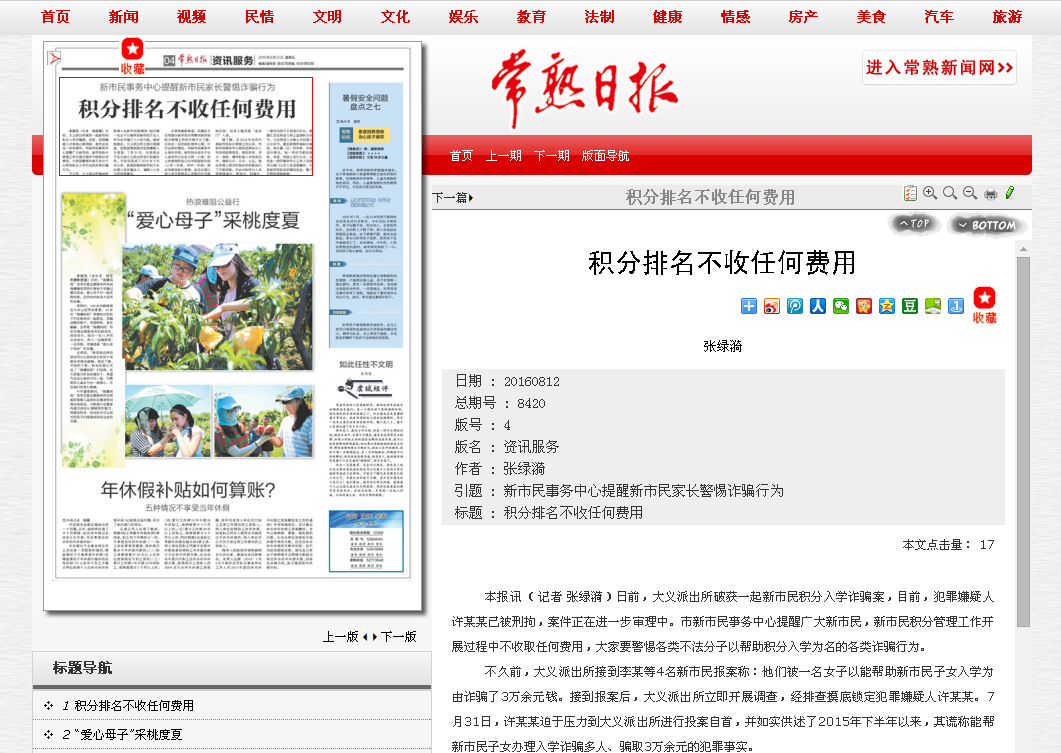Share article to QZone star icon
The height and width of the screenshot is (753, 1061).
click(887, 306)
